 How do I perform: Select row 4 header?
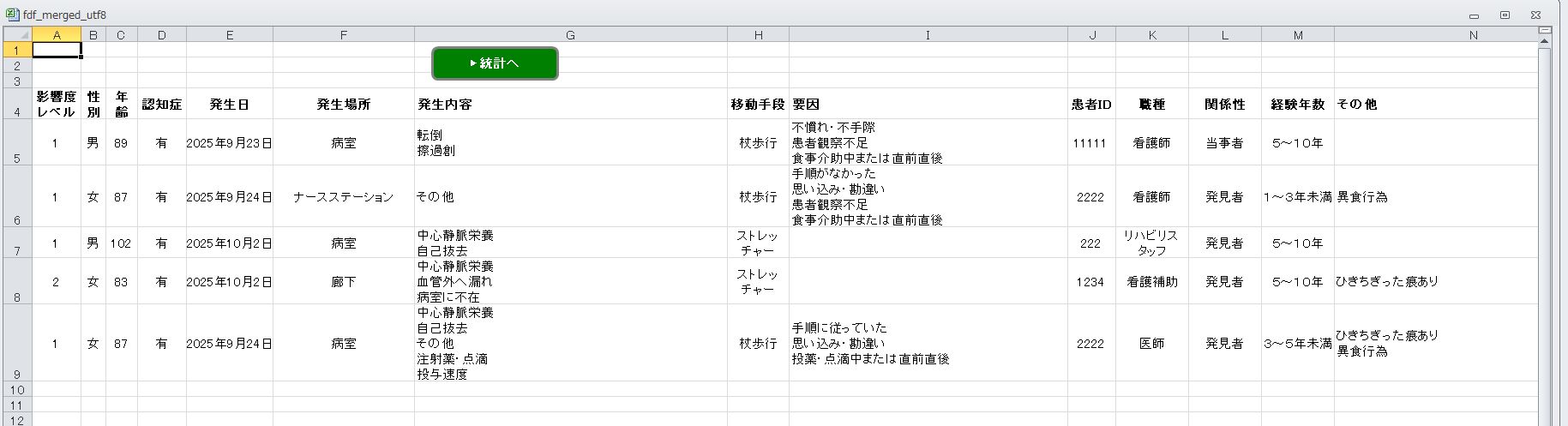tap(17, 104)
